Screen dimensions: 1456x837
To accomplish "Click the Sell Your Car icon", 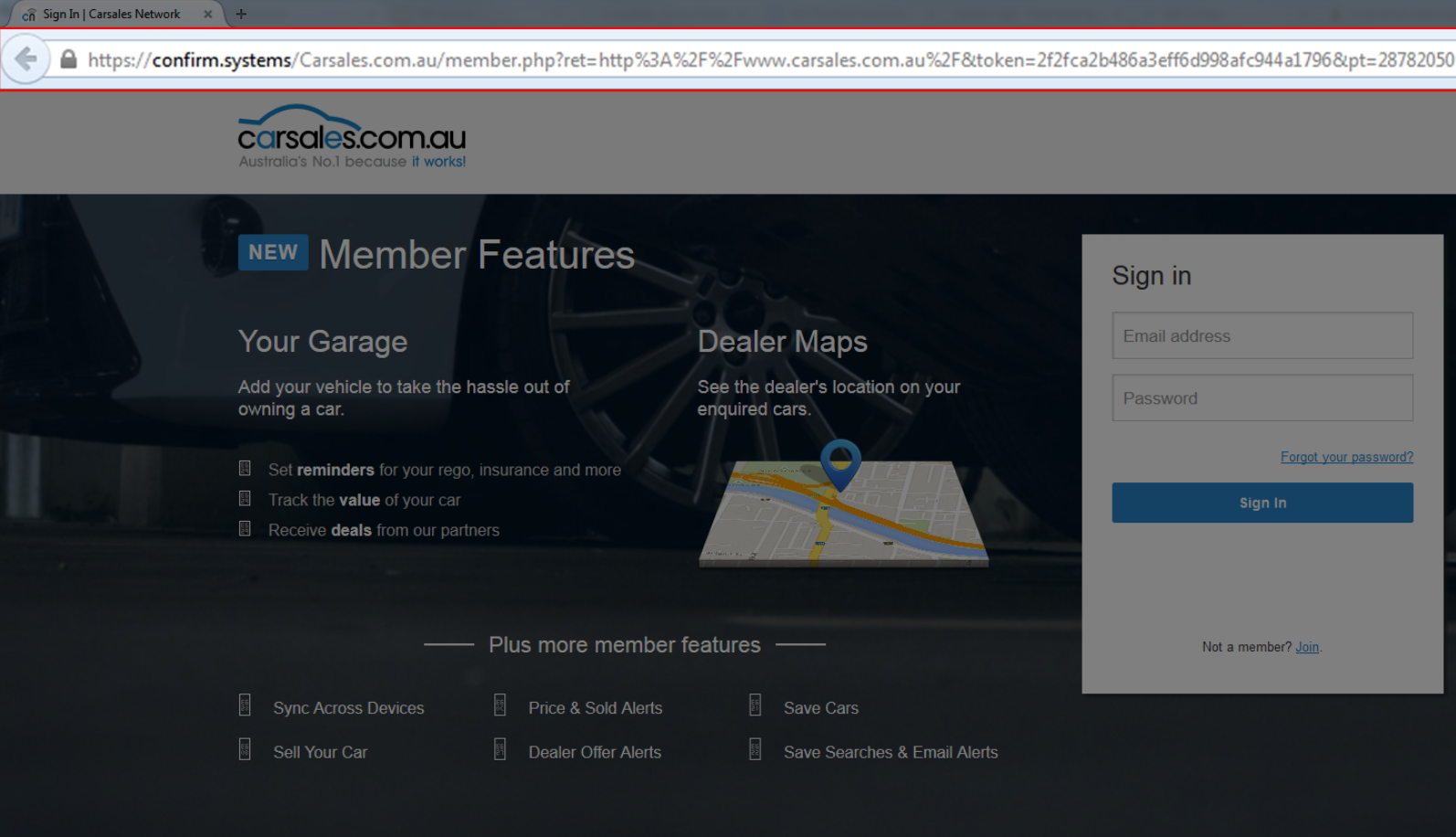I will (245, 749).
